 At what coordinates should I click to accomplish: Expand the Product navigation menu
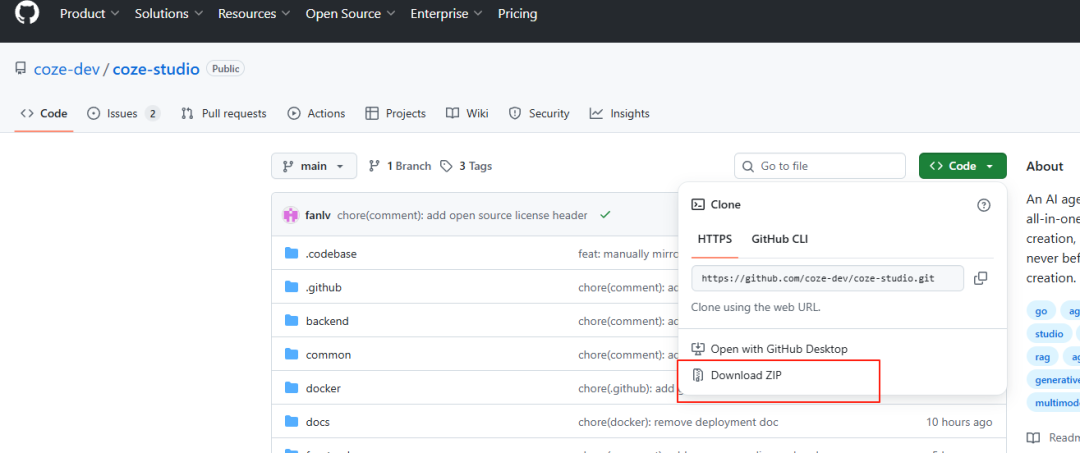pos(89,14)
